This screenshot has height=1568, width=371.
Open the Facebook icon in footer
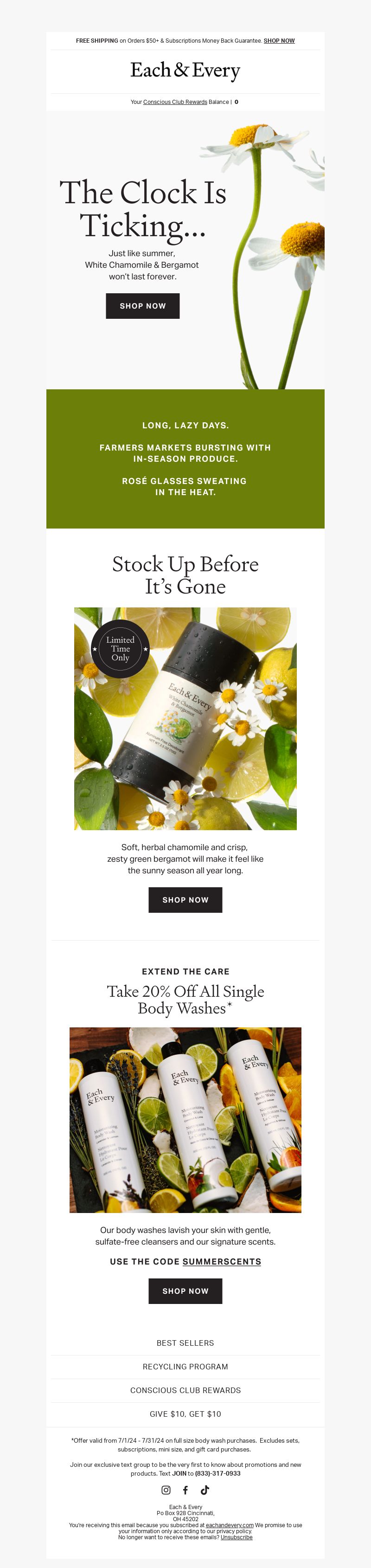click(185, 1490)
